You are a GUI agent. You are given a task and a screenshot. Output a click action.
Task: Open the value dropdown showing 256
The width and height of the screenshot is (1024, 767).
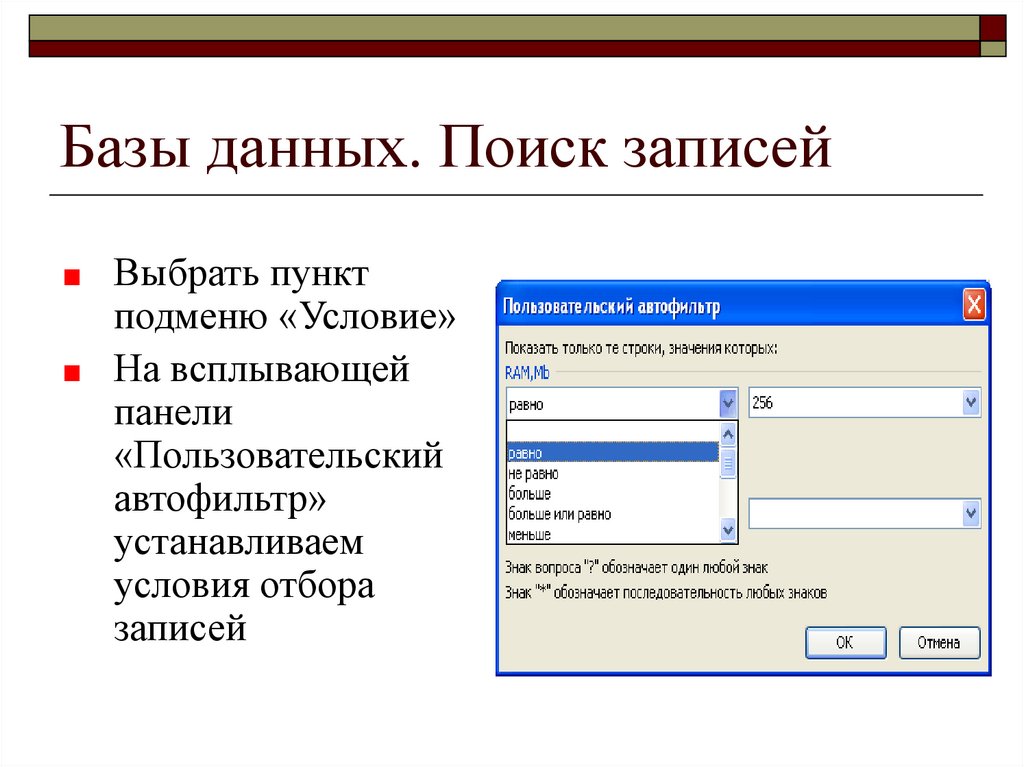(x=970, y=402)
